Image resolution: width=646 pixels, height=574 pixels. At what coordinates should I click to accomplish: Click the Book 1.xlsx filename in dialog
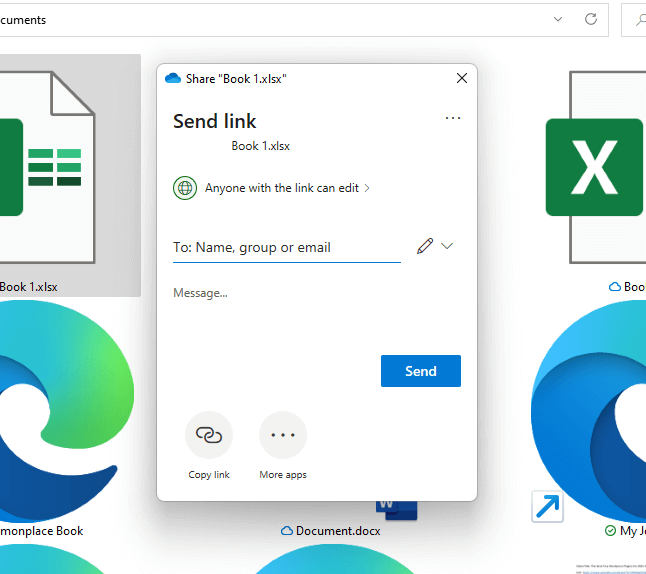[x=260, y=146]
